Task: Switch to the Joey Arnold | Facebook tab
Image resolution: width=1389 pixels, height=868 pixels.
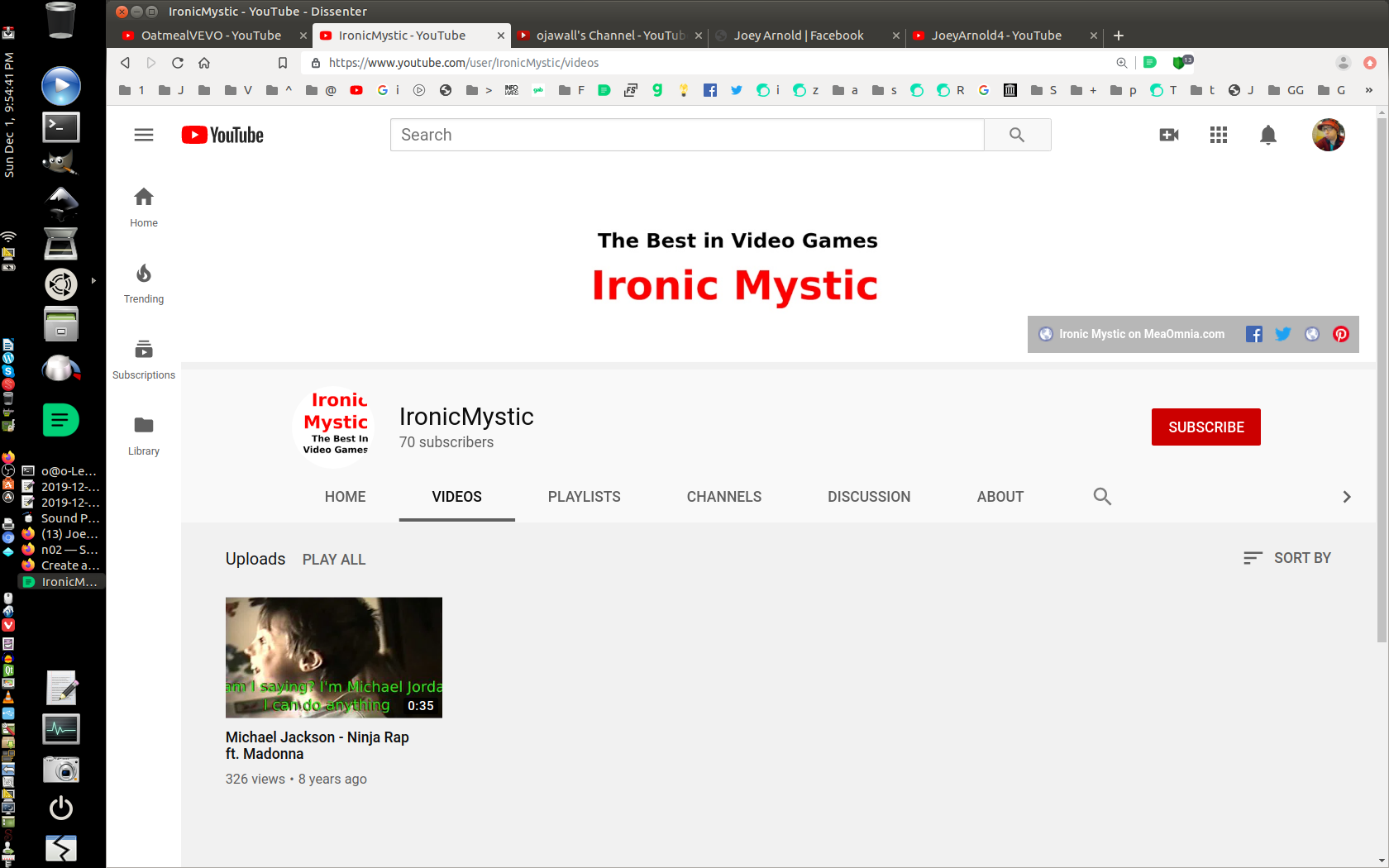Action: click(x=799, y=36)
